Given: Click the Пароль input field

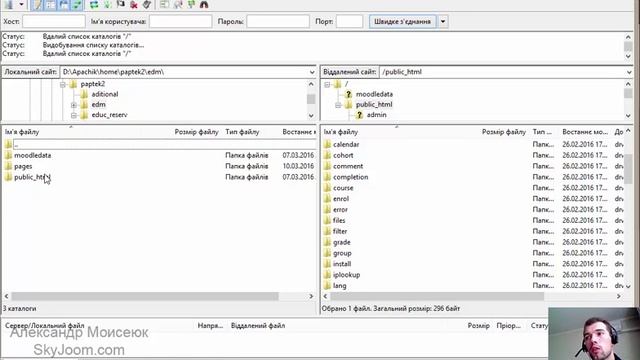Looking at the screenshot, I should pos(278,21).
